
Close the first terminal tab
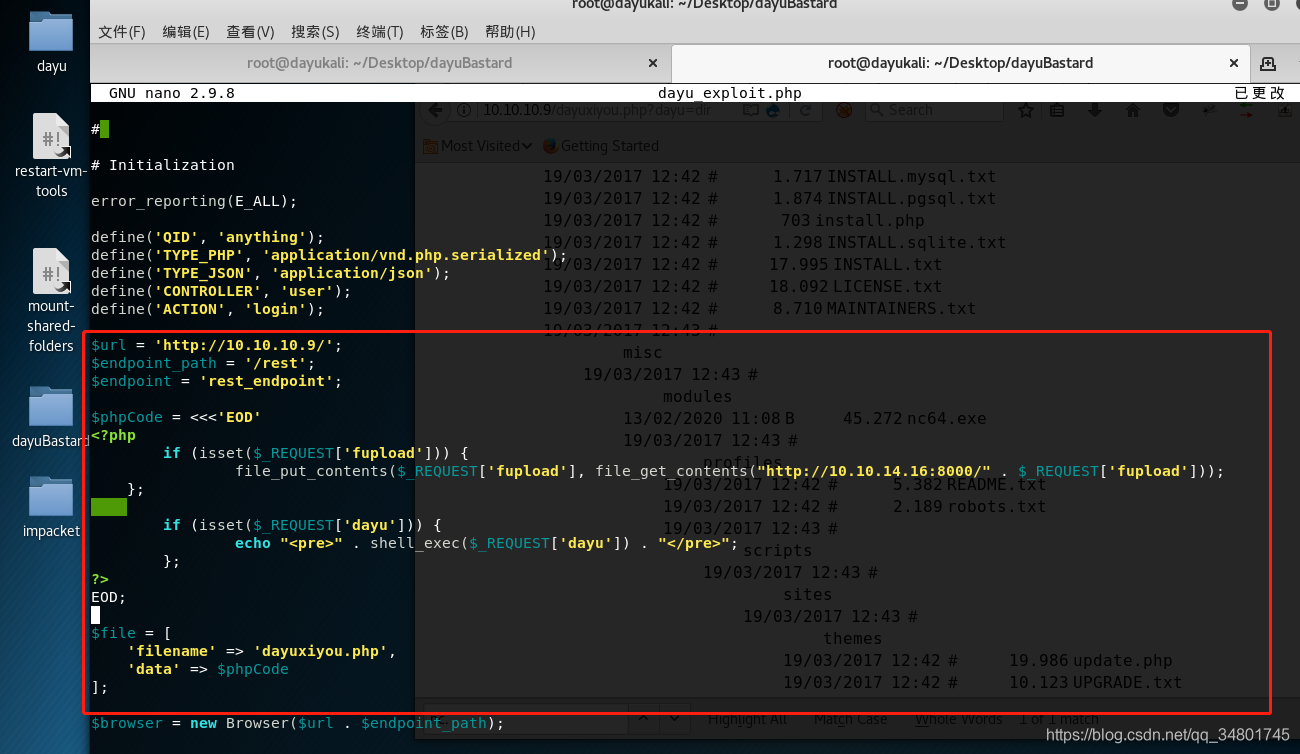(x=653, y=63)
